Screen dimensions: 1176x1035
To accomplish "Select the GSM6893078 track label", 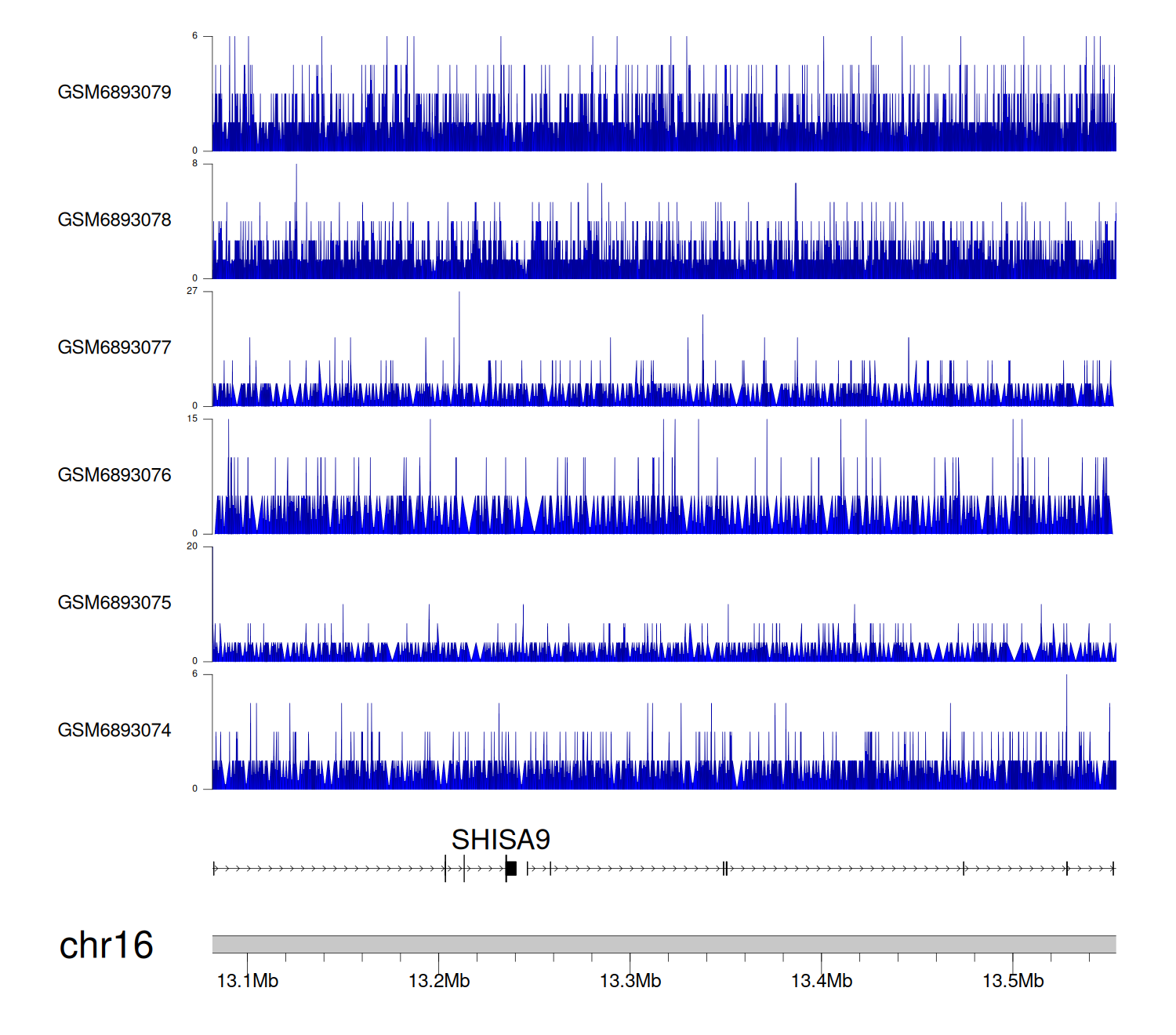I will 114,220.
